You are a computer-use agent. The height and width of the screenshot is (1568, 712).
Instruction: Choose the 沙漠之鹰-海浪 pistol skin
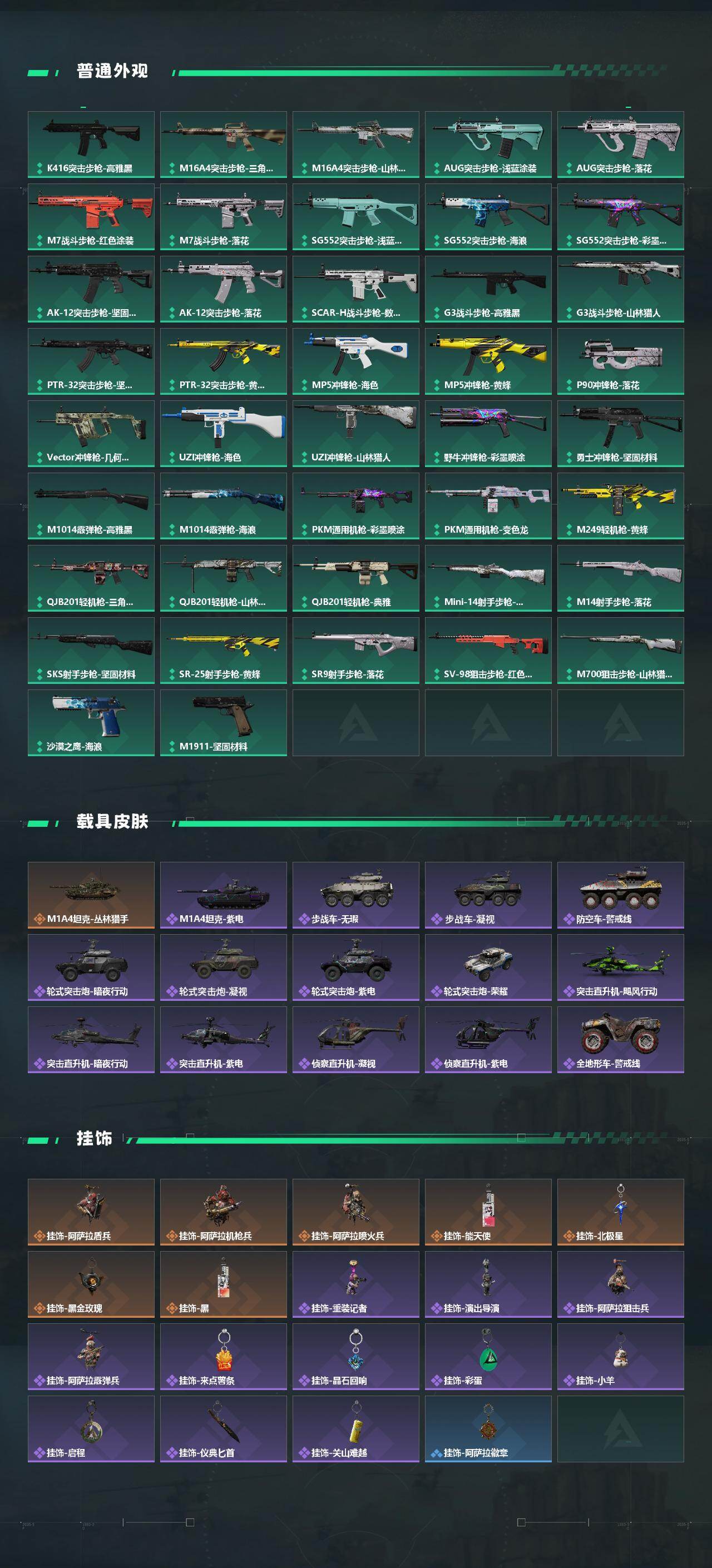pos(91,722)
